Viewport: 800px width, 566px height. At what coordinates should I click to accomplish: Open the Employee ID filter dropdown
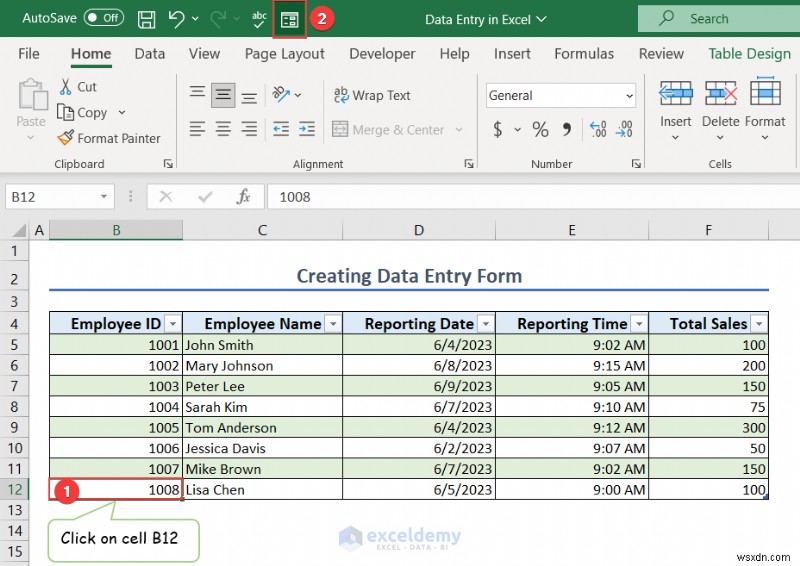pyautogui.click(x=173, y=324)
